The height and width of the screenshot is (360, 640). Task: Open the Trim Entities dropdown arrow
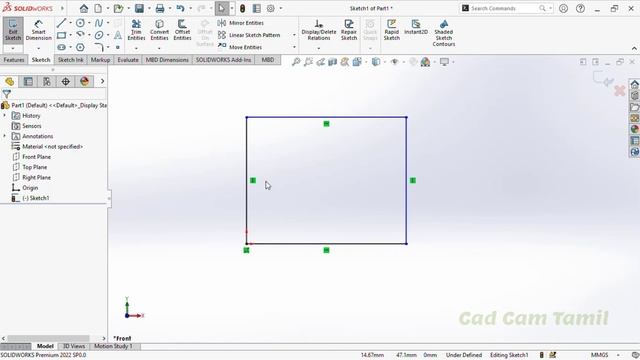(x=136, y=48)
